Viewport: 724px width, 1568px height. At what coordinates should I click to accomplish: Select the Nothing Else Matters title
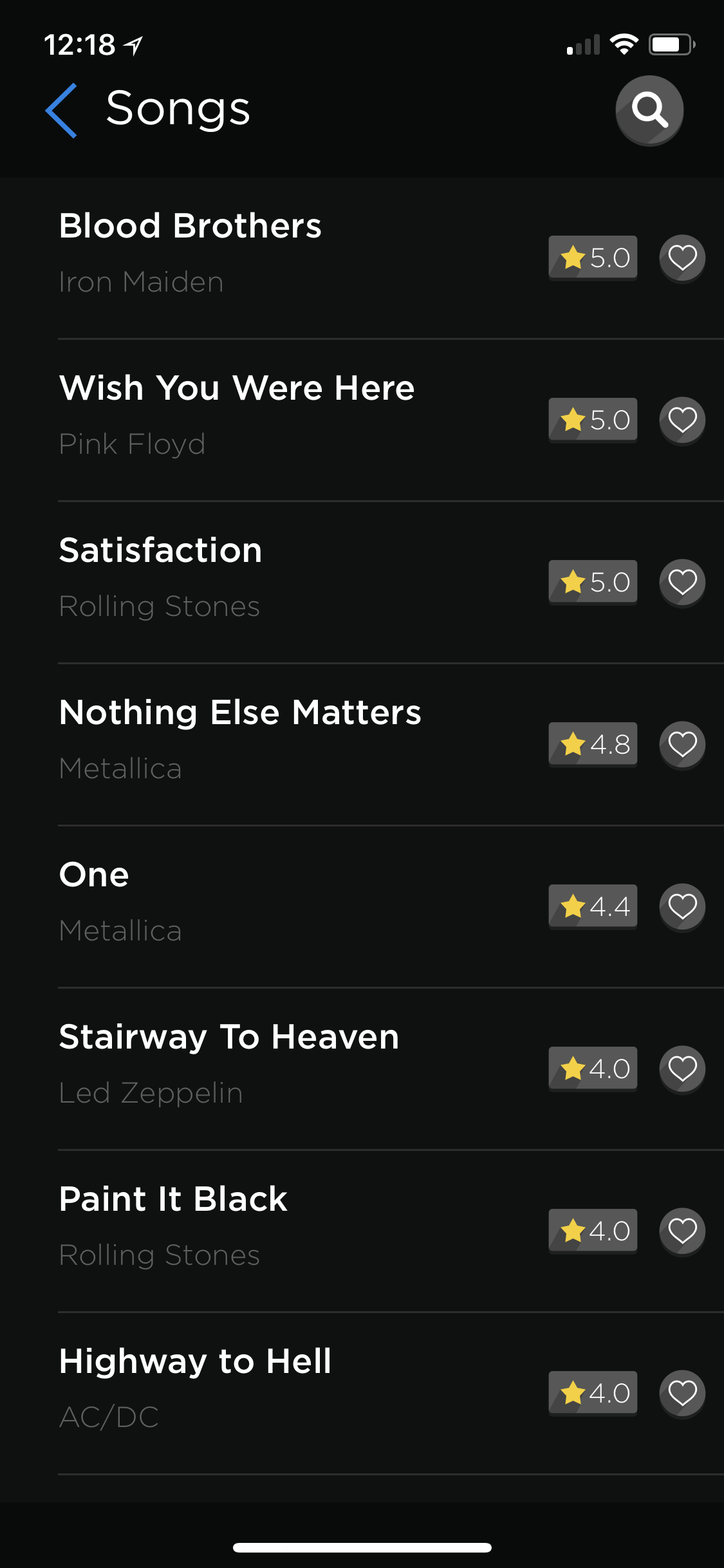240,713
